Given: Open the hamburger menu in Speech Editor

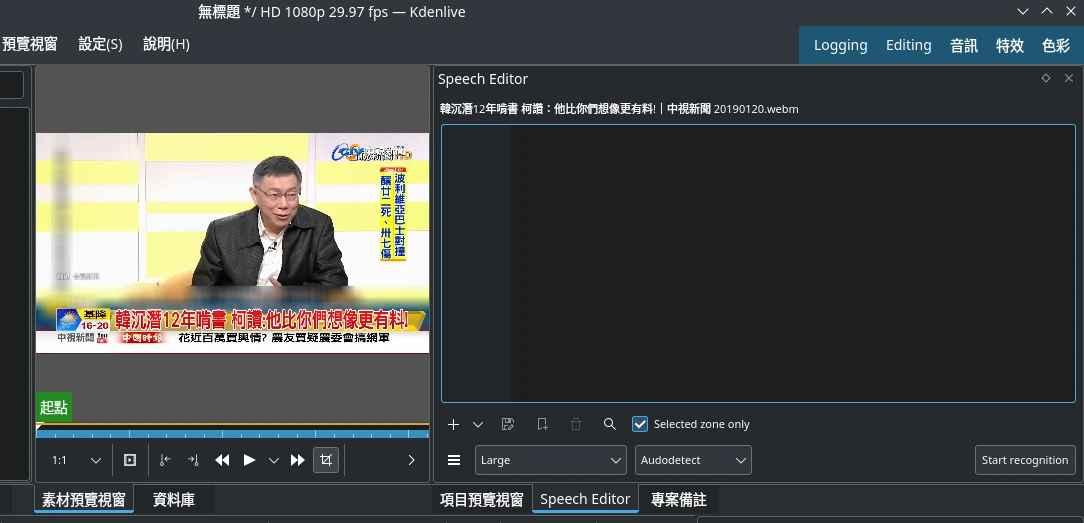Looking at the screenshot, I should point(454,460).
